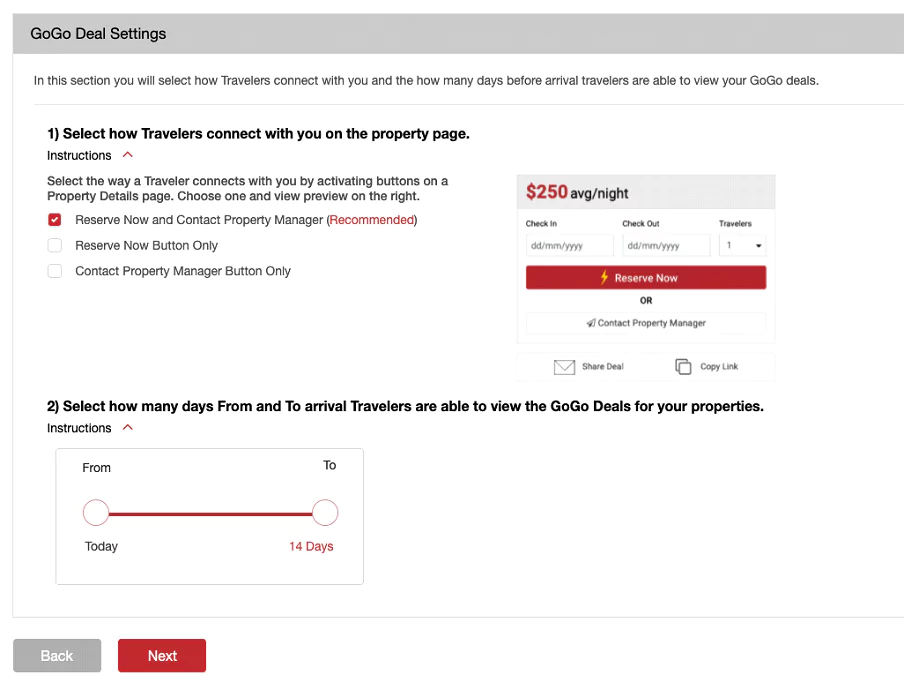Click the Reserve Now preview button
This screenshot has width=904, height=690.
[646, 277]
